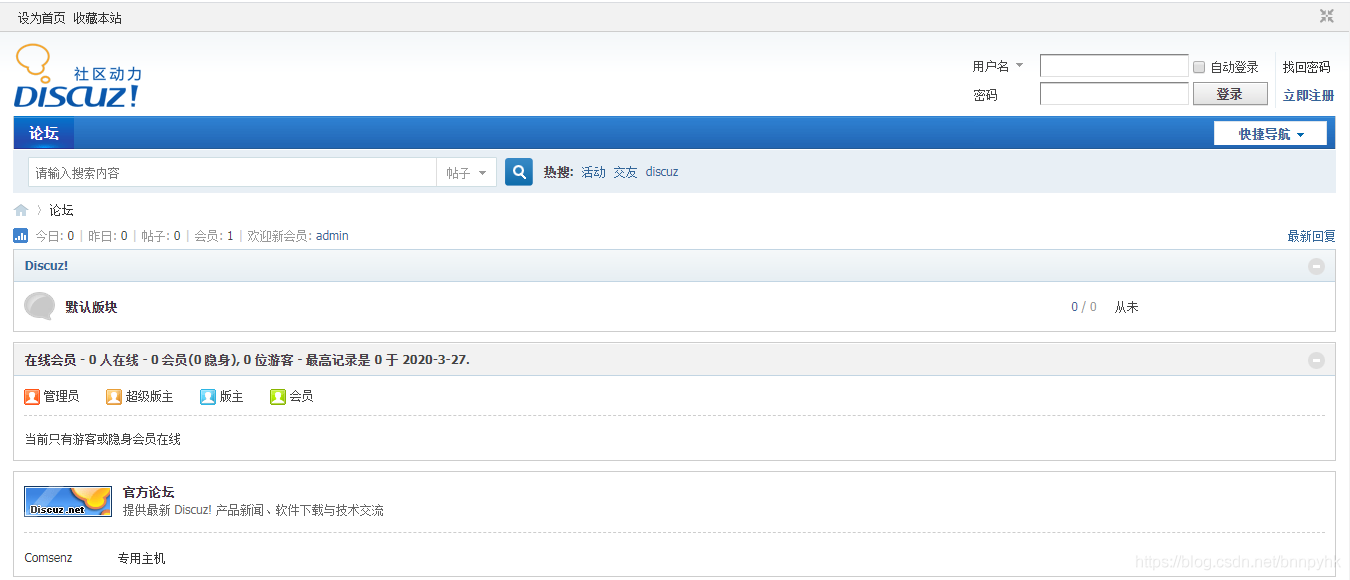Screen dimensions: 1350x580
Task: Open the 最新回复 link
Action: tap(1311, 236)
